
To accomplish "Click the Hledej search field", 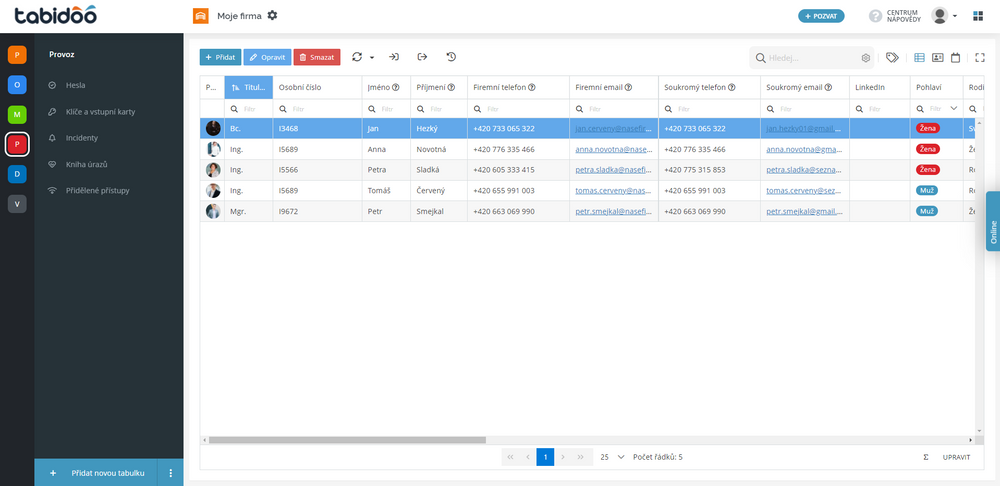I will [812, 58].
